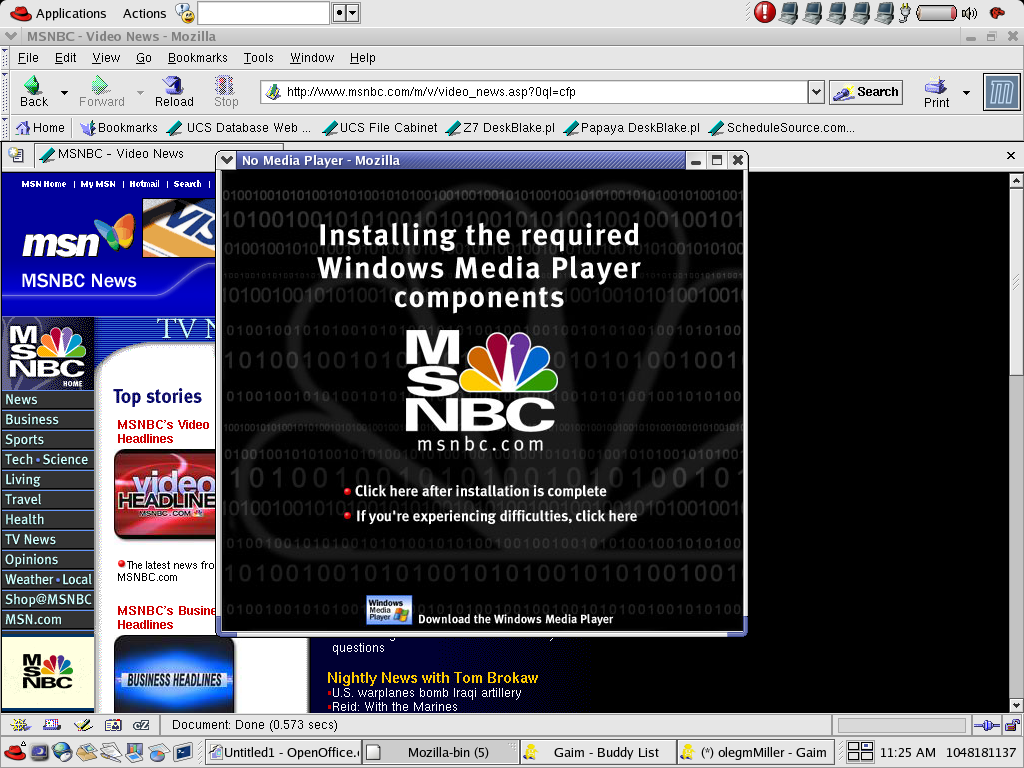
Task: Launch the spreadsheet chart launcher in panel
Action: point(159,752)
